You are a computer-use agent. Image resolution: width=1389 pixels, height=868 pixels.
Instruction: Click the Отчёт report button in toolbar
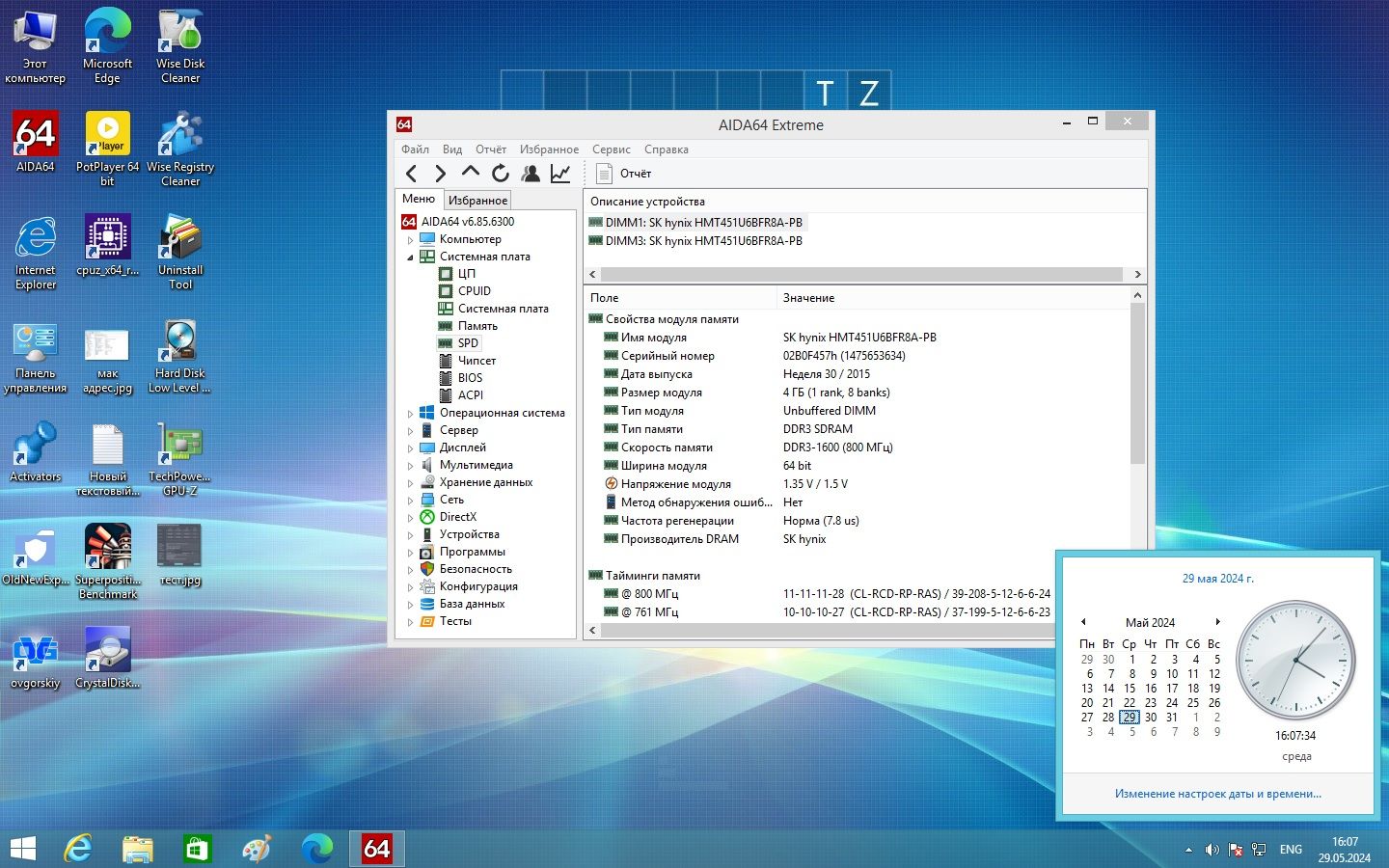[x=624, y=174]
